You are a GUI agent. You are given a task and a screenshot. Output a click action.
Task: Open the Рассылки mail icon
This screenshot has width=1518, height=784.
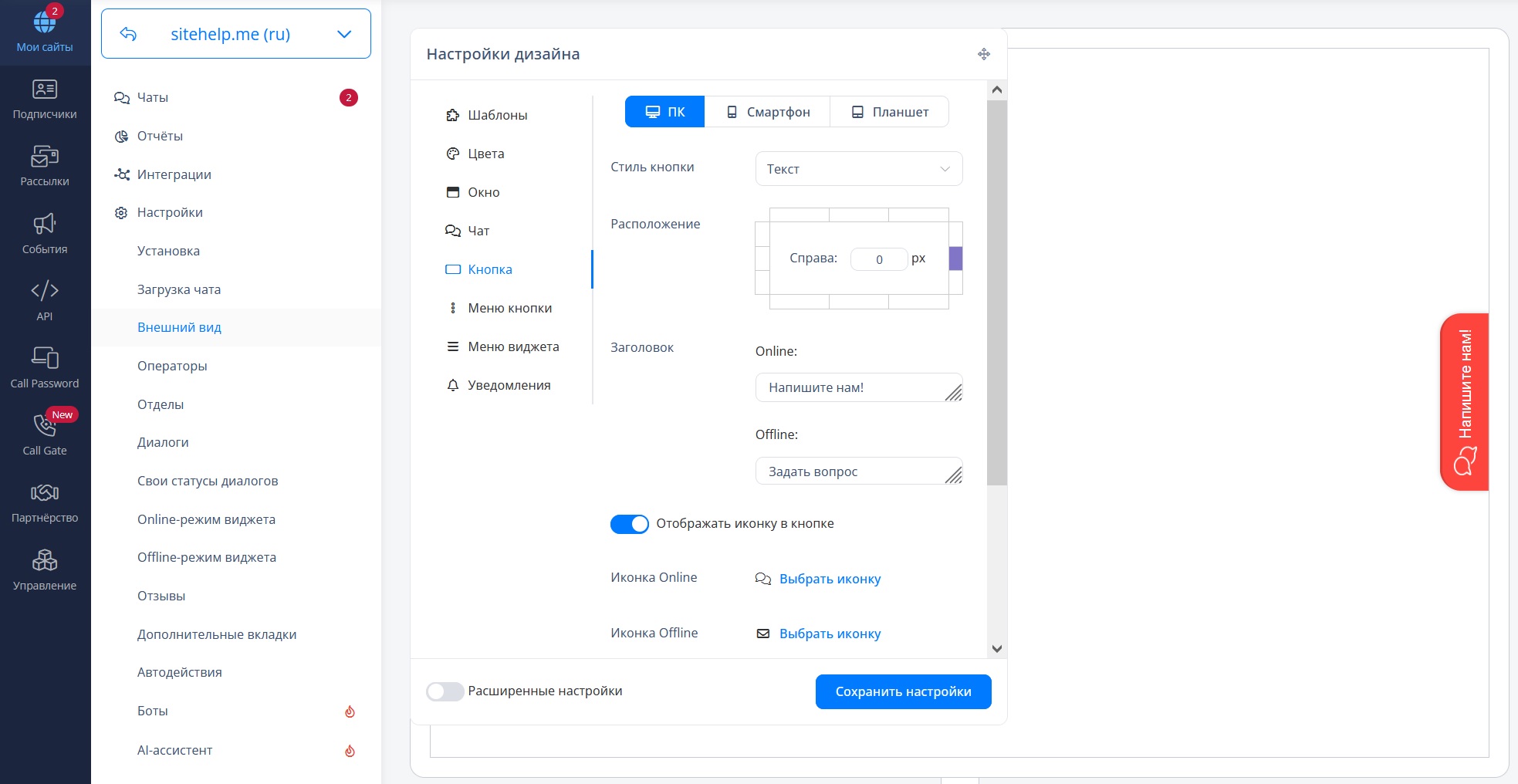[x=45, y=157]
